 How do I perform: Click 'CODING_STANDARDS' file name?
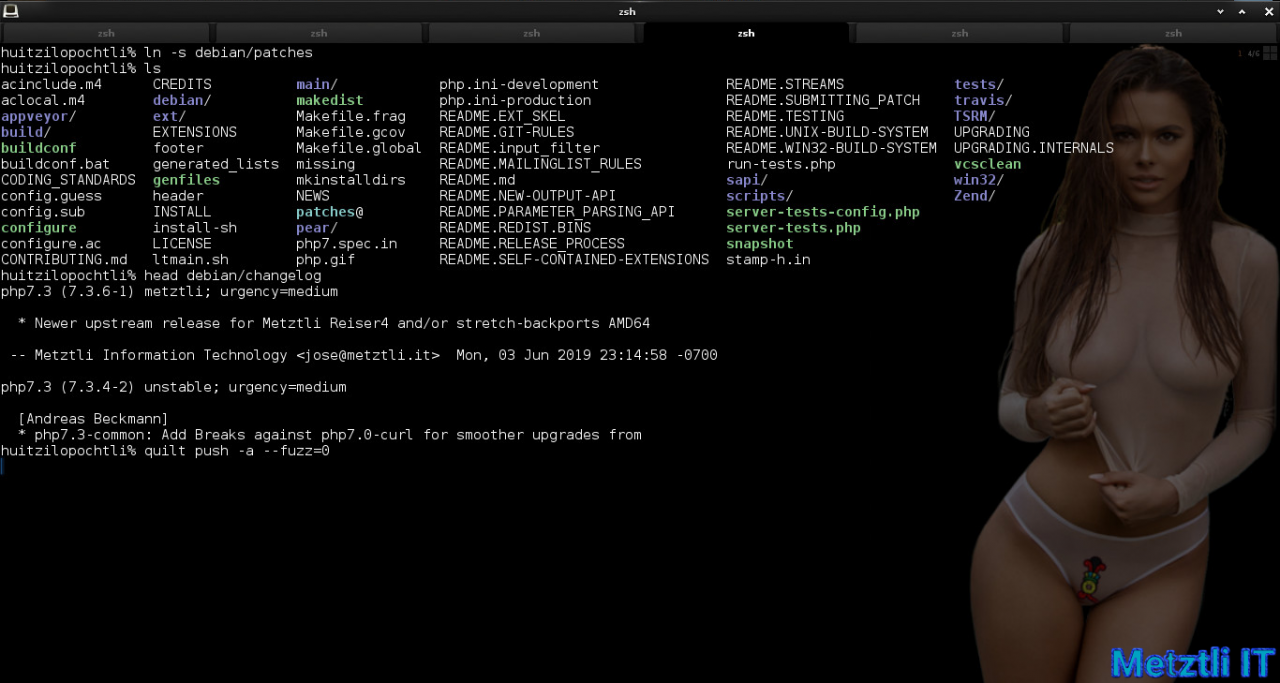(x=68, y=180)
